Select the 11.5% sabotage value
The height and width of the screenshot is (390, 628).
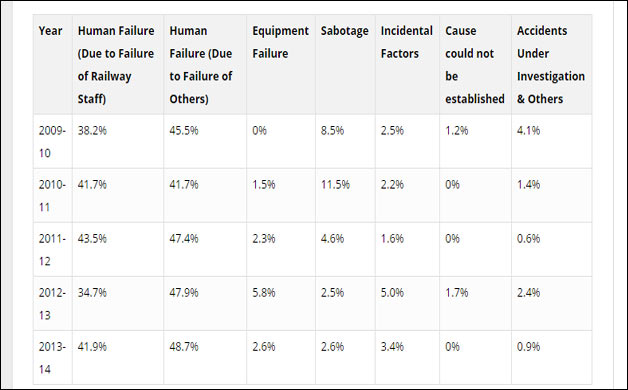335,185
